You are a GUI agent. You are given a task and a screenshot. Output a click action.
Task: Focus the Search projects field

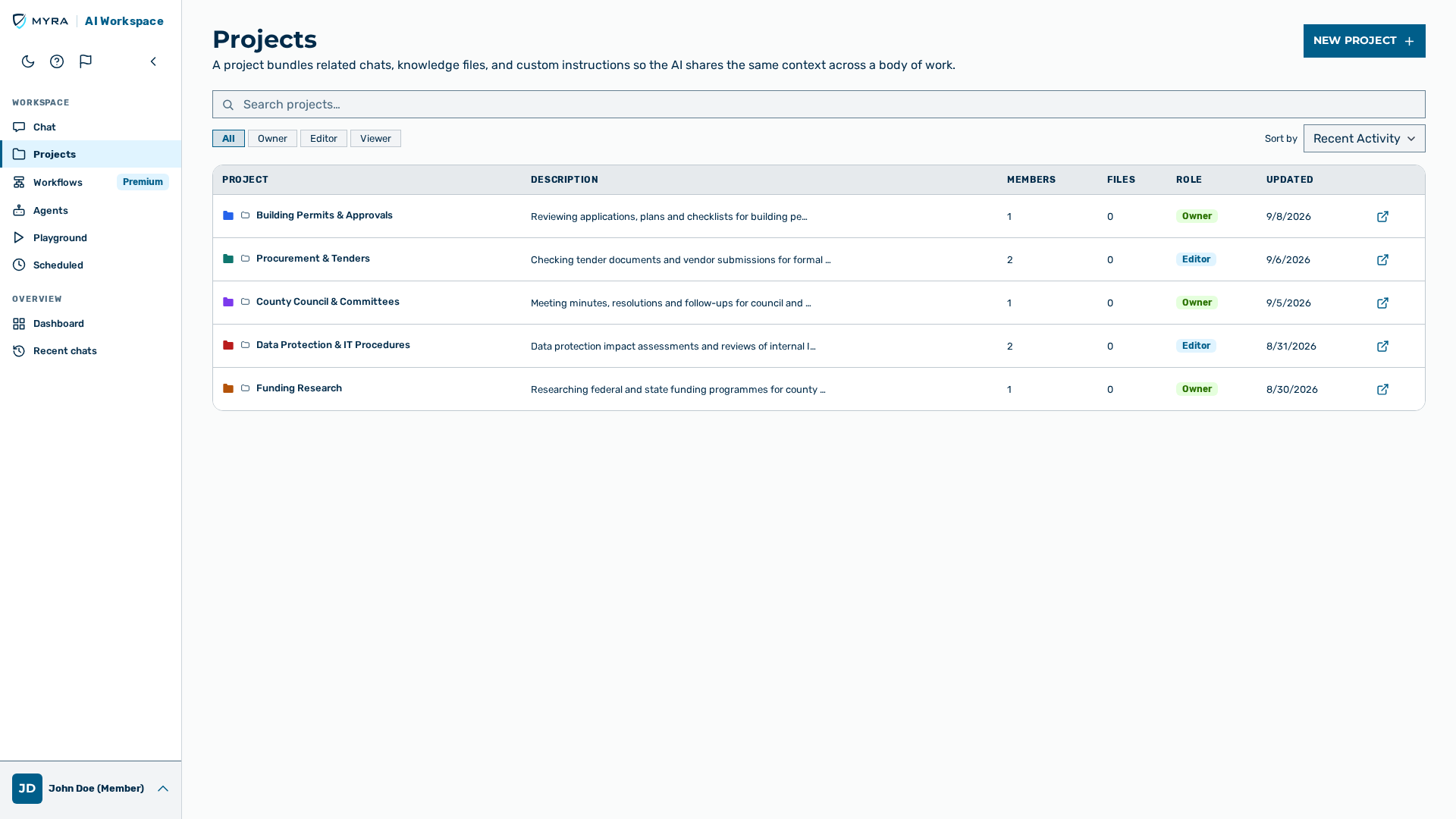pyautogui.click(x=819, y=105)
